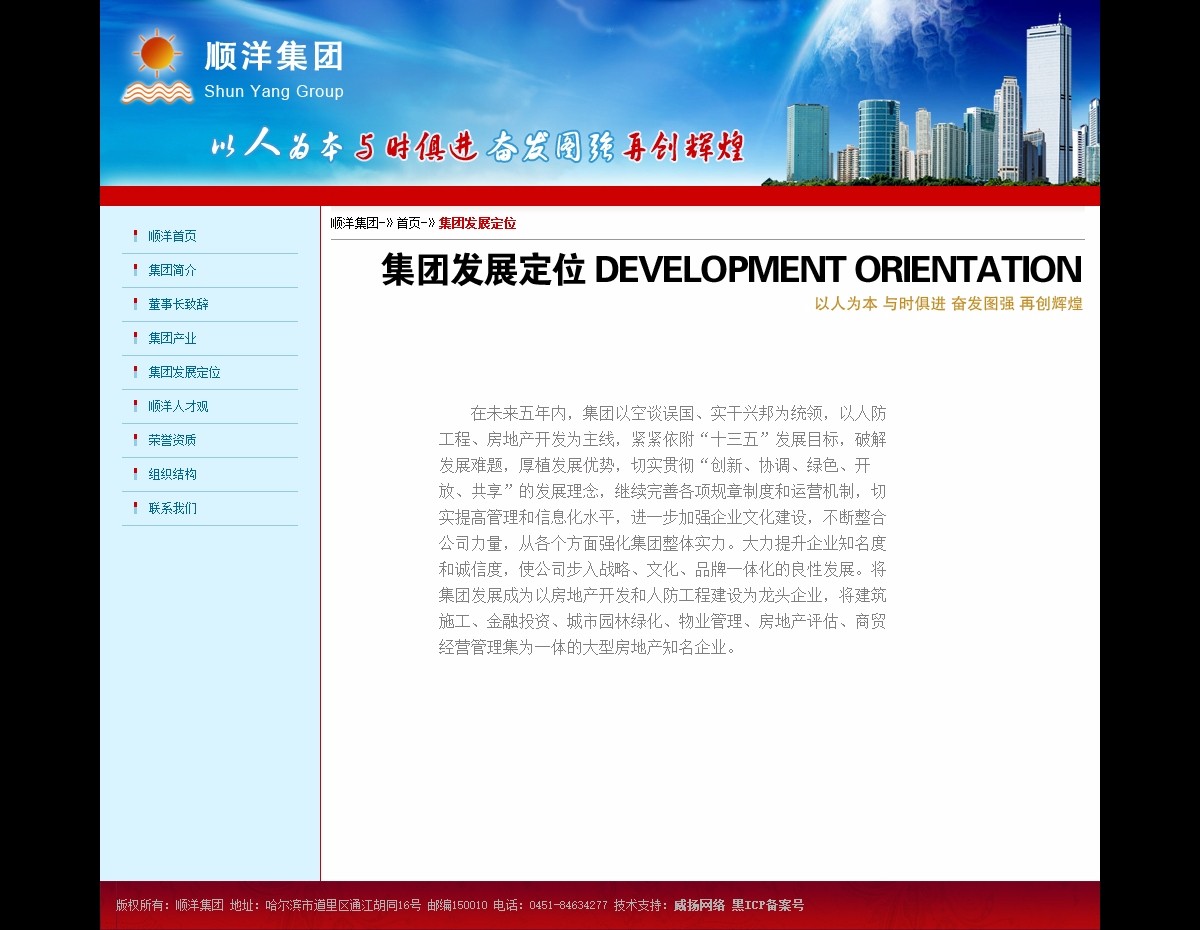Click the 黑ICP备案号 link in footer
This screenshot has height=930, width=1200.
(768, 905)
